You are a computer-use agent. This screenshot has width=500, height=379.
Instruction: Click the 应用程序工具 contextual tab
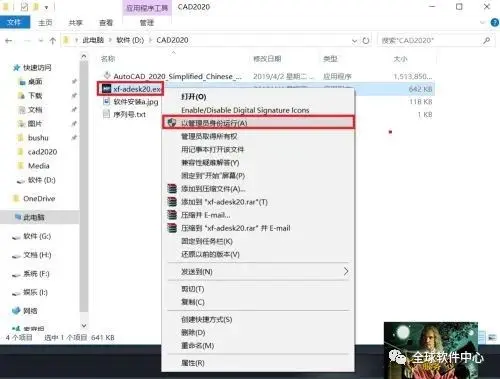[x=147, y=7]
